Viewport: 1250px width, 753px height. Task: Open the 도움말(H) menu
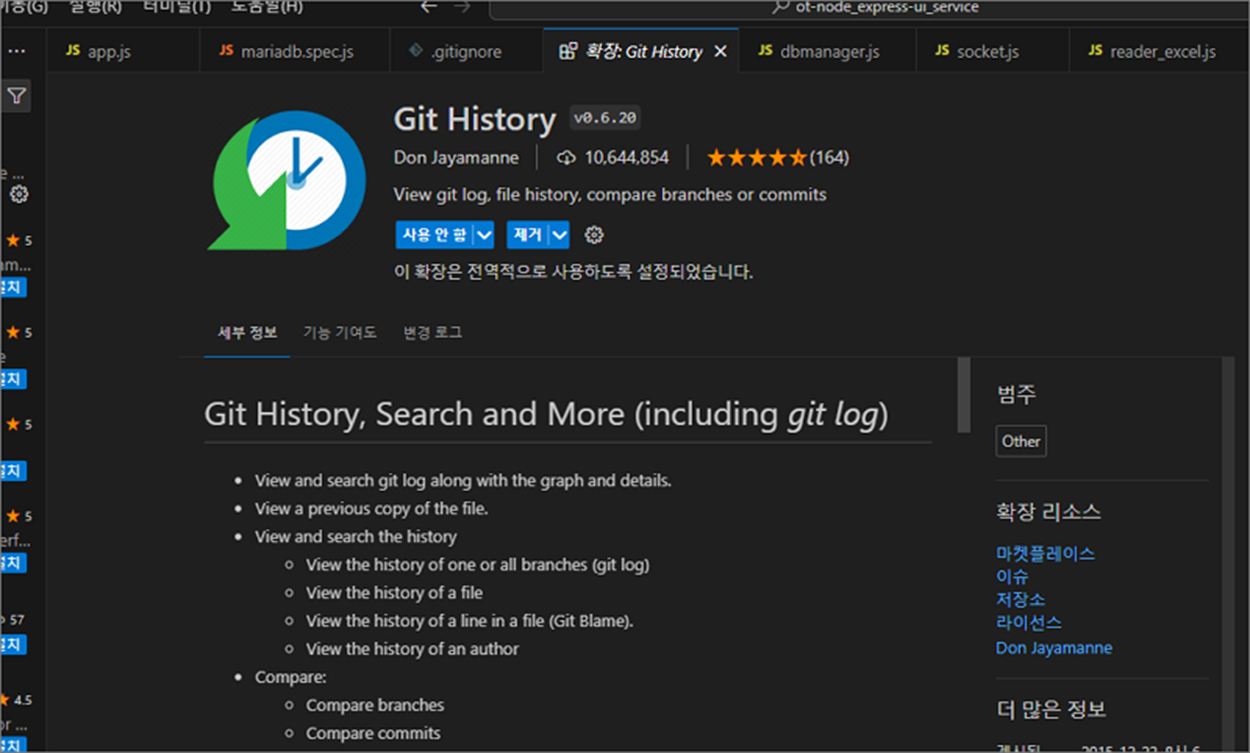click(267, 7)
